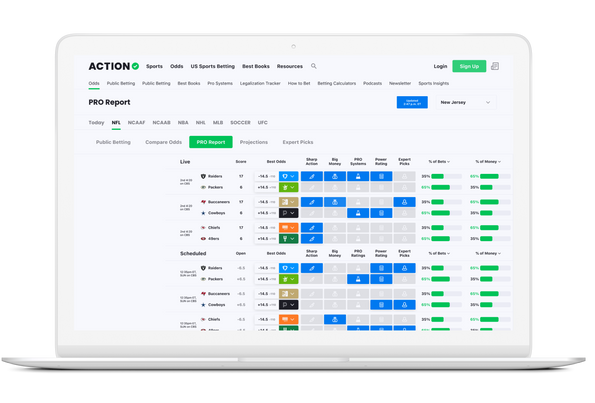595x403 pixels.
Task: Open the New Jersey state dropdown
Action: tap(466, 102)
